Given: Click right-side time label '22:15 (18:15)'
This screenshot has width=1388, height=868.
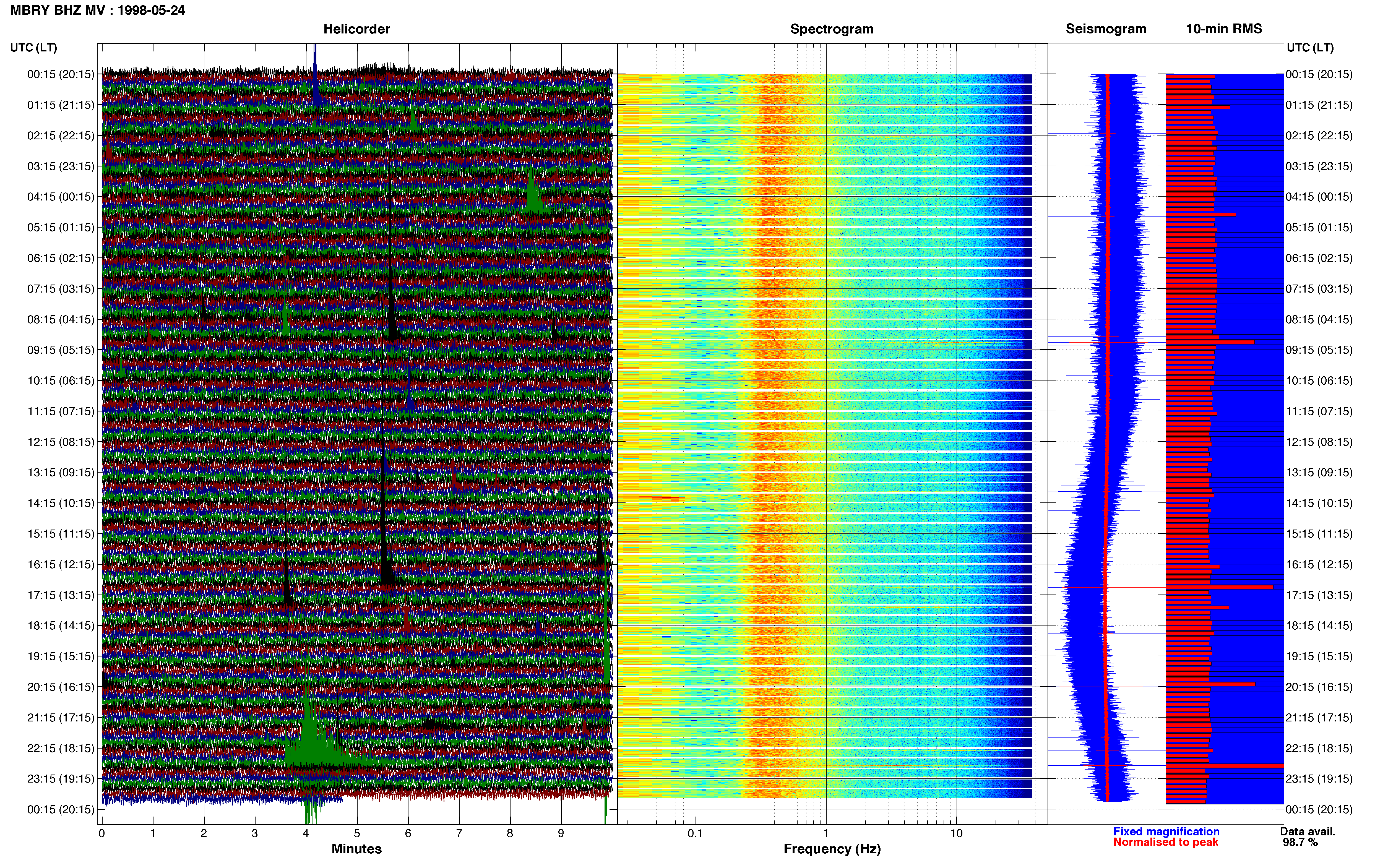Looking at the screenshot, I should point(1319,748).
